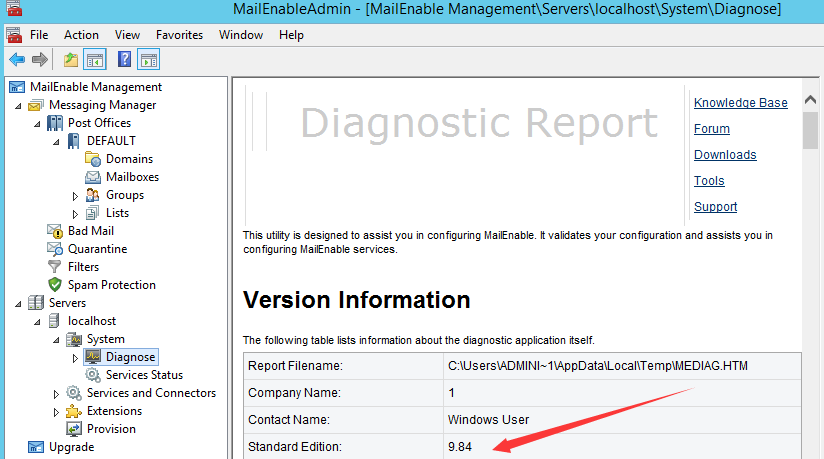Click the Up One Level folder icon

pyautogui.click(x=71, y=59)
